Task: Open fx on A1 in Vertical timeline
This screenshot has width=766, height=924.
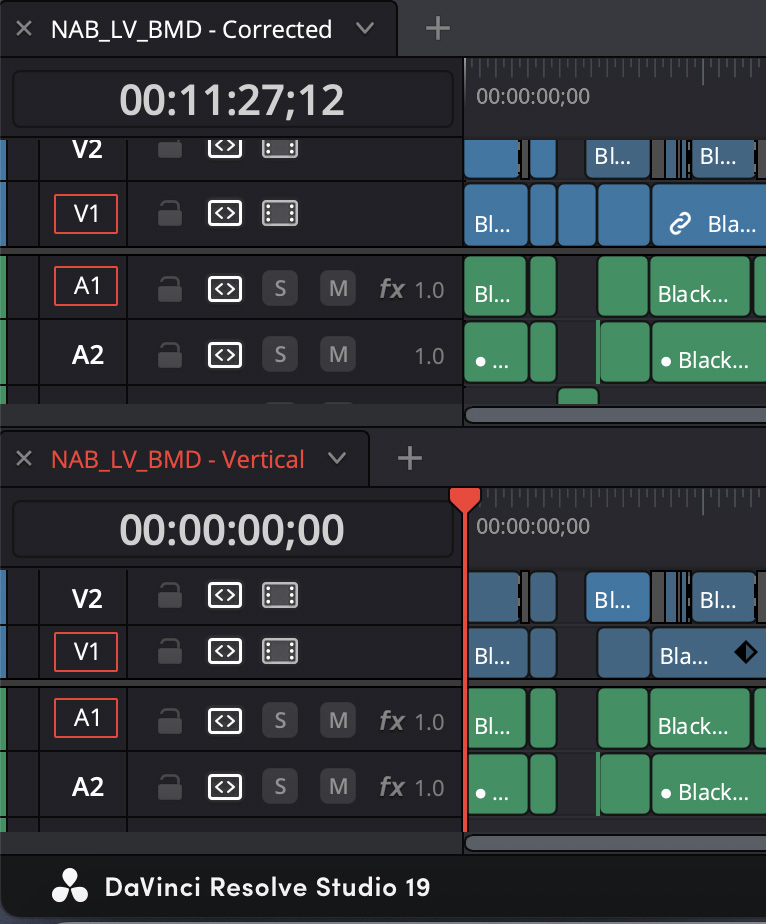Action: coord(392,721)
